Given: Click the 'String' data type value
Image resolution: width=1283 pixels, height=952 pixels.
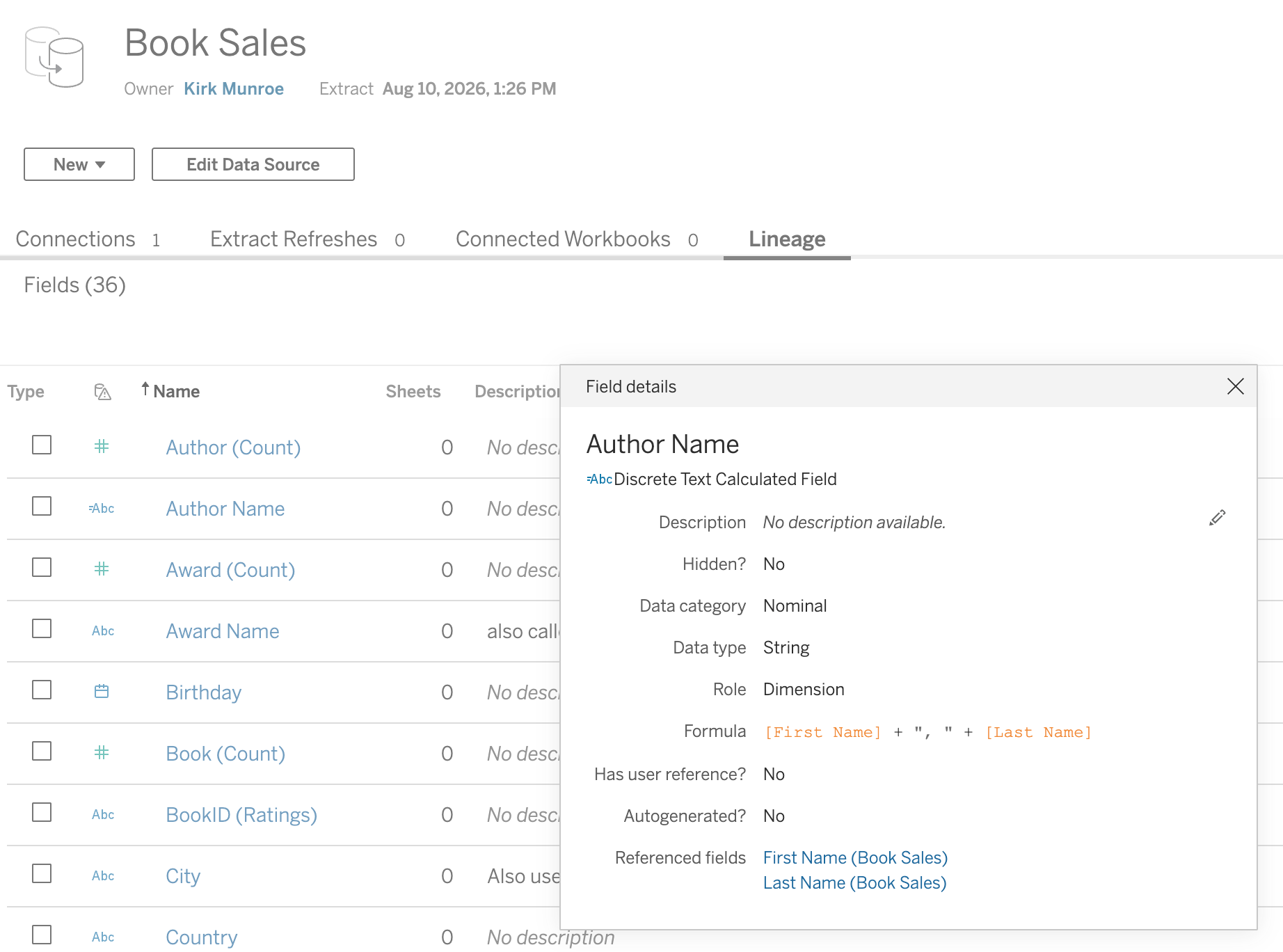Looking at the screenshot, I should point(786,648).
